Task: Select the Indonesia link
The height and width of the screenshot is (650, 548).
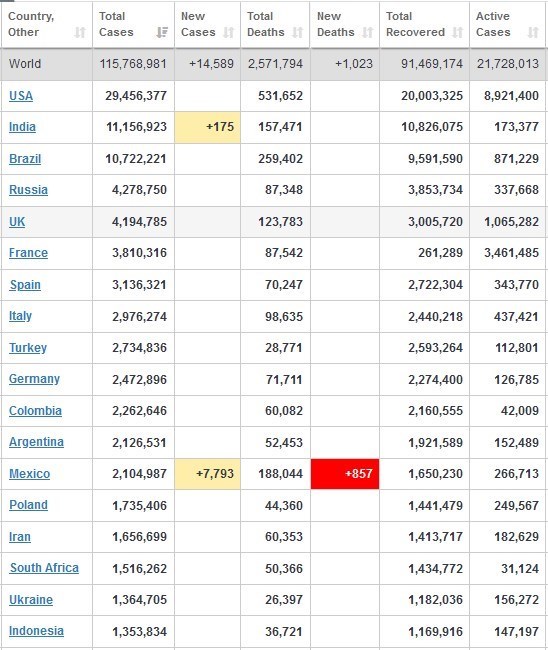Action: pos(36,631)
